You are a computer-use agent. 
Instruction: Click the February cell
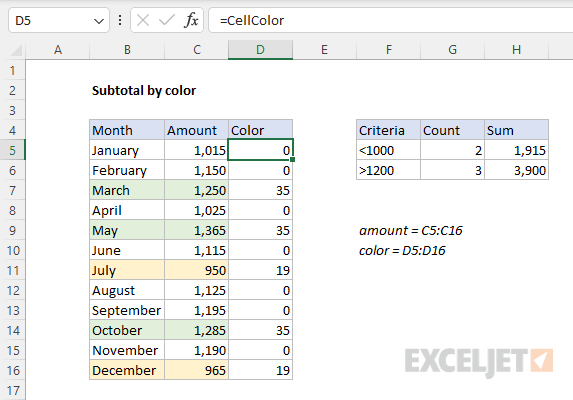click(x=127, y=170)
